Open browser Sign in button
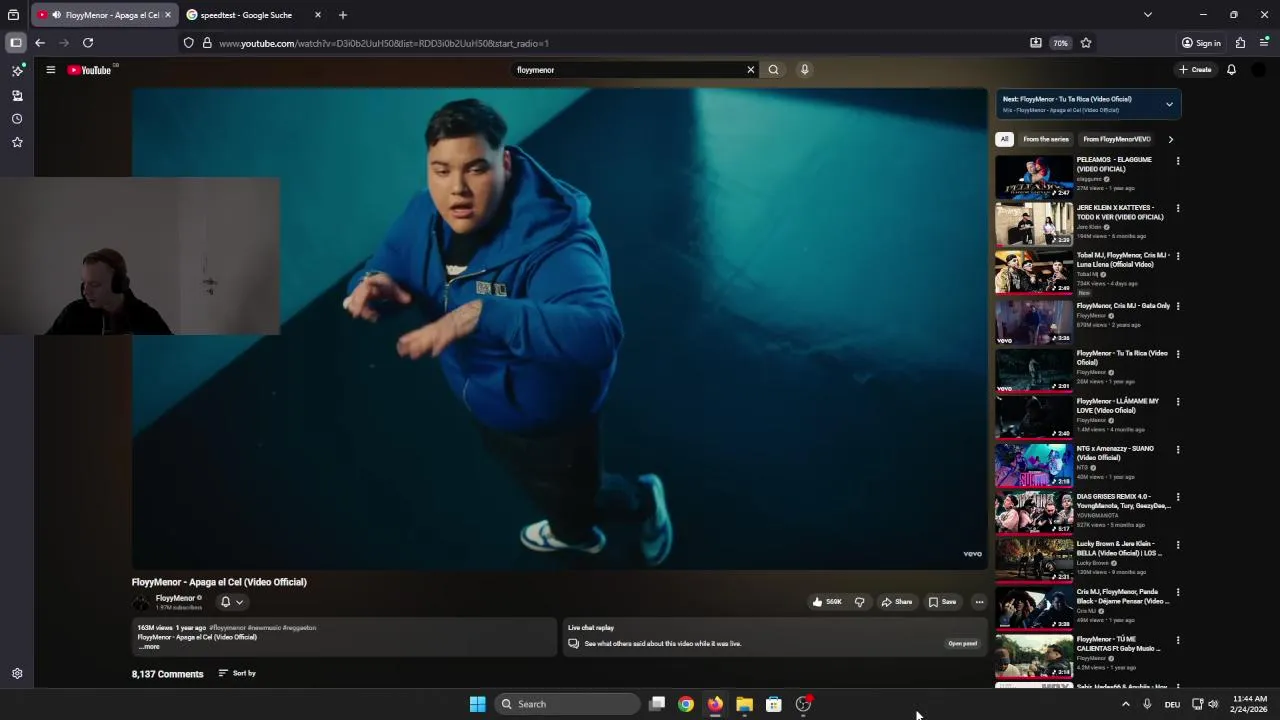 point(1201,43)
